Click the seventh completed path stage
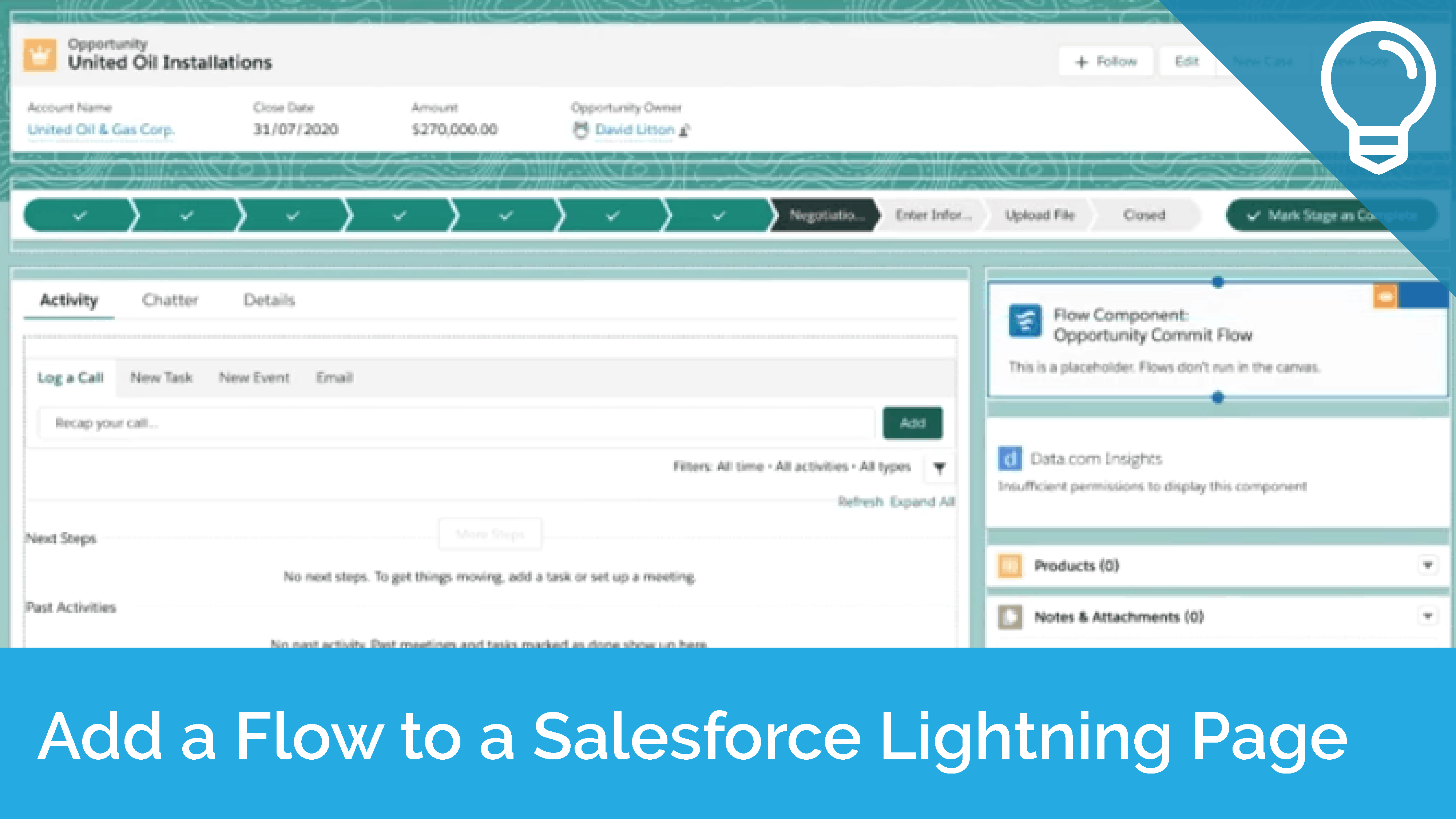This screenshot has height=819, width=1456. pyautogui.click(x=718, y=215)
